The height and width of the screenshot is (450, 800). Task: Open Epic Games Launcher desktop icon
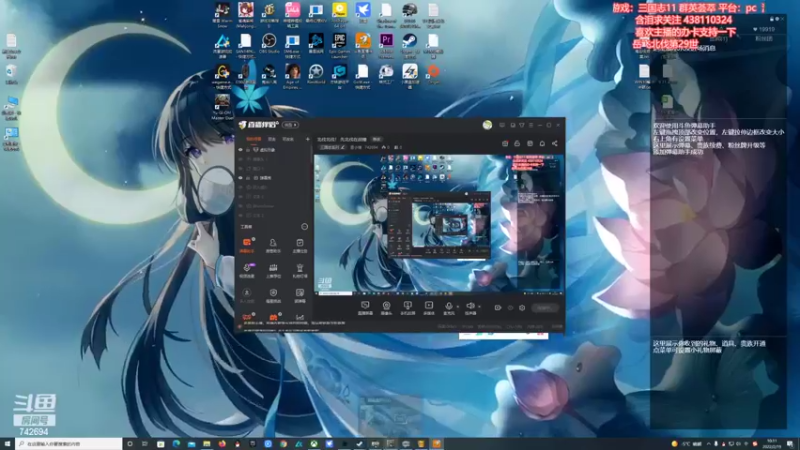pyautogui.click(x=339, y=45)
